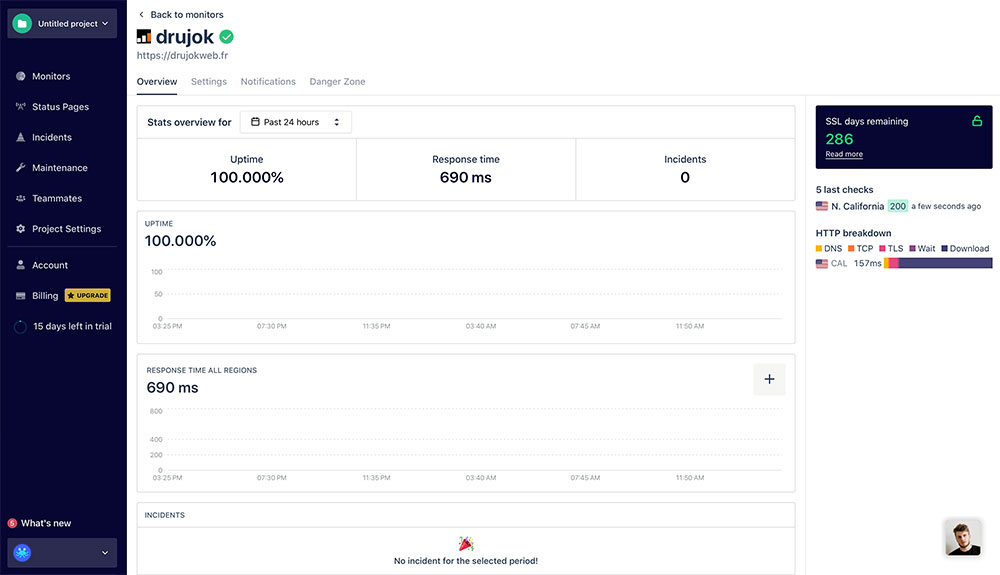Select the Overview tab
The height and width of the screenshot is (575, 1000).
coord(157,82)
